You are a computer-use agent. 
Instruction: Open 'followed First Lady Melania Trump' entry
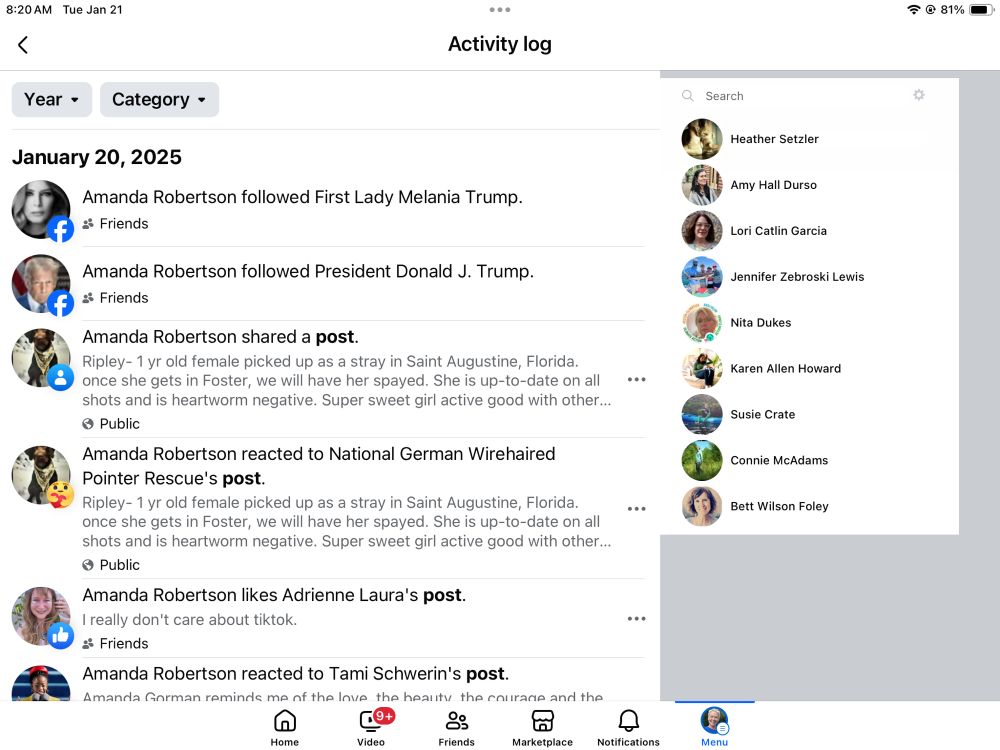(328, 209)
